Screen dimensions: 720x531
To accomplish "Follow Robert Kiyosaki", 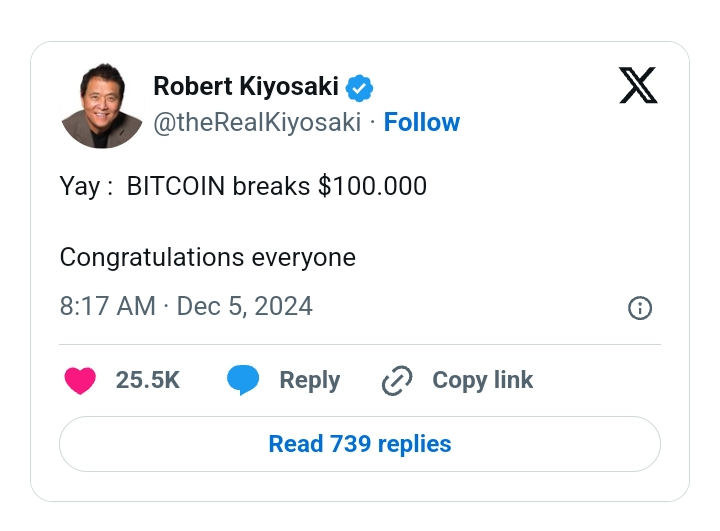I will point(422,123).
